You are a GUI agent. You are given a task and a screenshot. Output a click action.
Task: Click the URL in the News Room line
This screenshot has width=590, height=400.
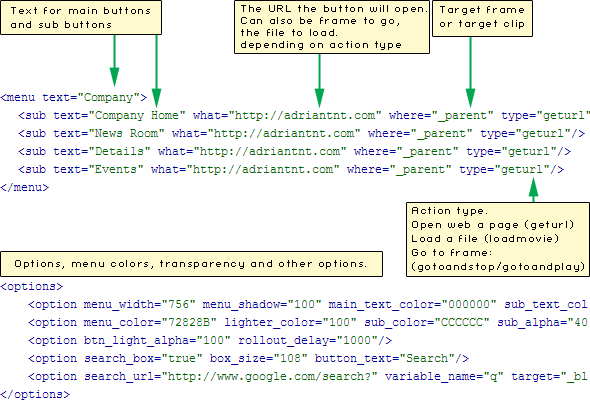284,134
